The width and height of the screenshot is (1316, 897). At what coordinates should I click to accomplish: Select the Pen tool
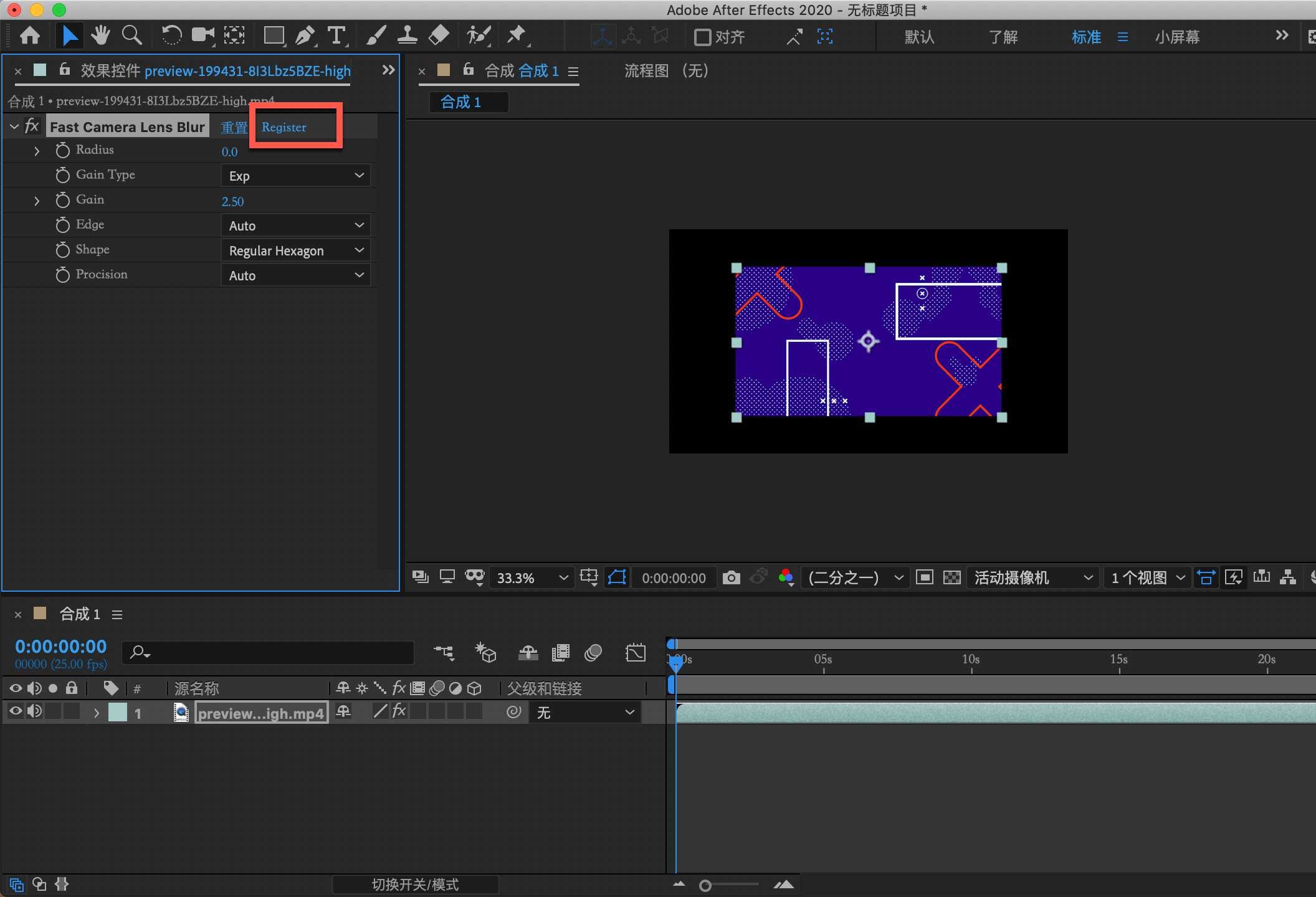coord(305,36)
